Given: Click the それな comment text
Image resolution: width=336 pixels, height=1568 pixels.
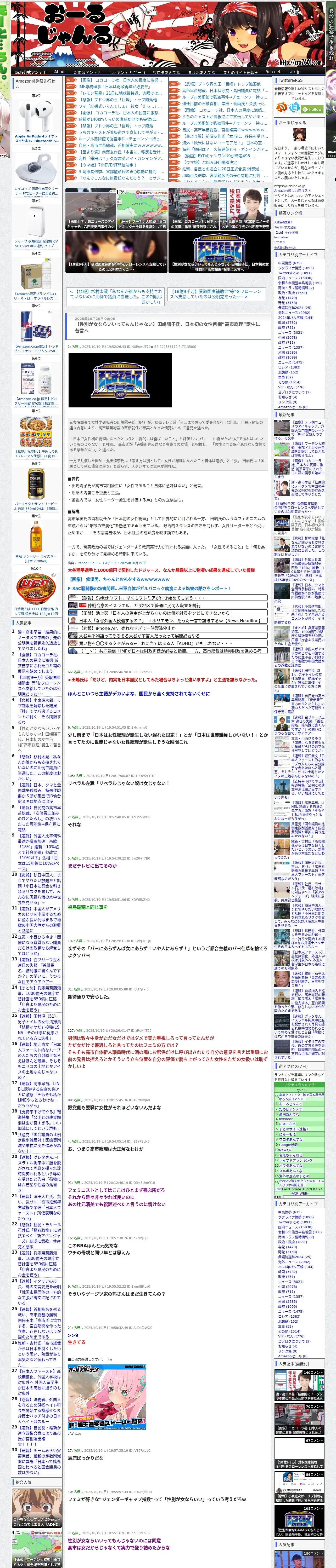Looking at the screenshot, I should pos(74,824).
